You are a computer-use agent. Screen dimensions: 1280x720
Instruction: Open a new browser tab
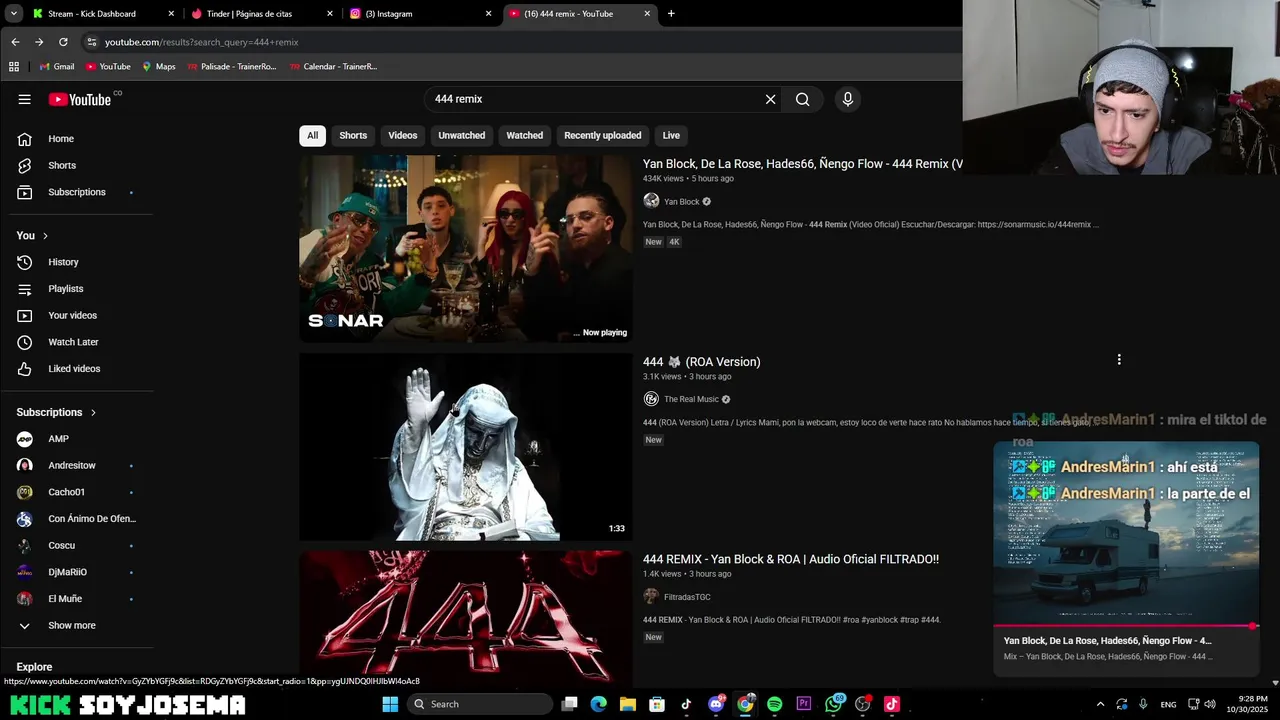(x=671, y=14)
